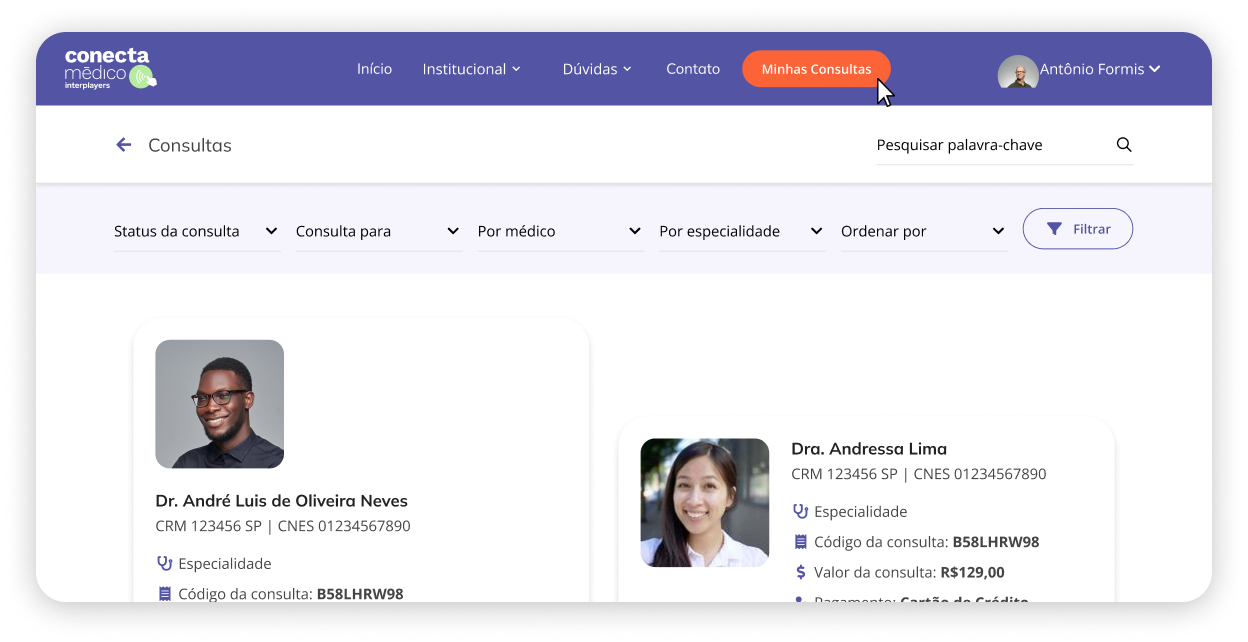The image size is (1248, 642).
Task: Open the Dúvidas menu
Action: (x=597, y=69)
